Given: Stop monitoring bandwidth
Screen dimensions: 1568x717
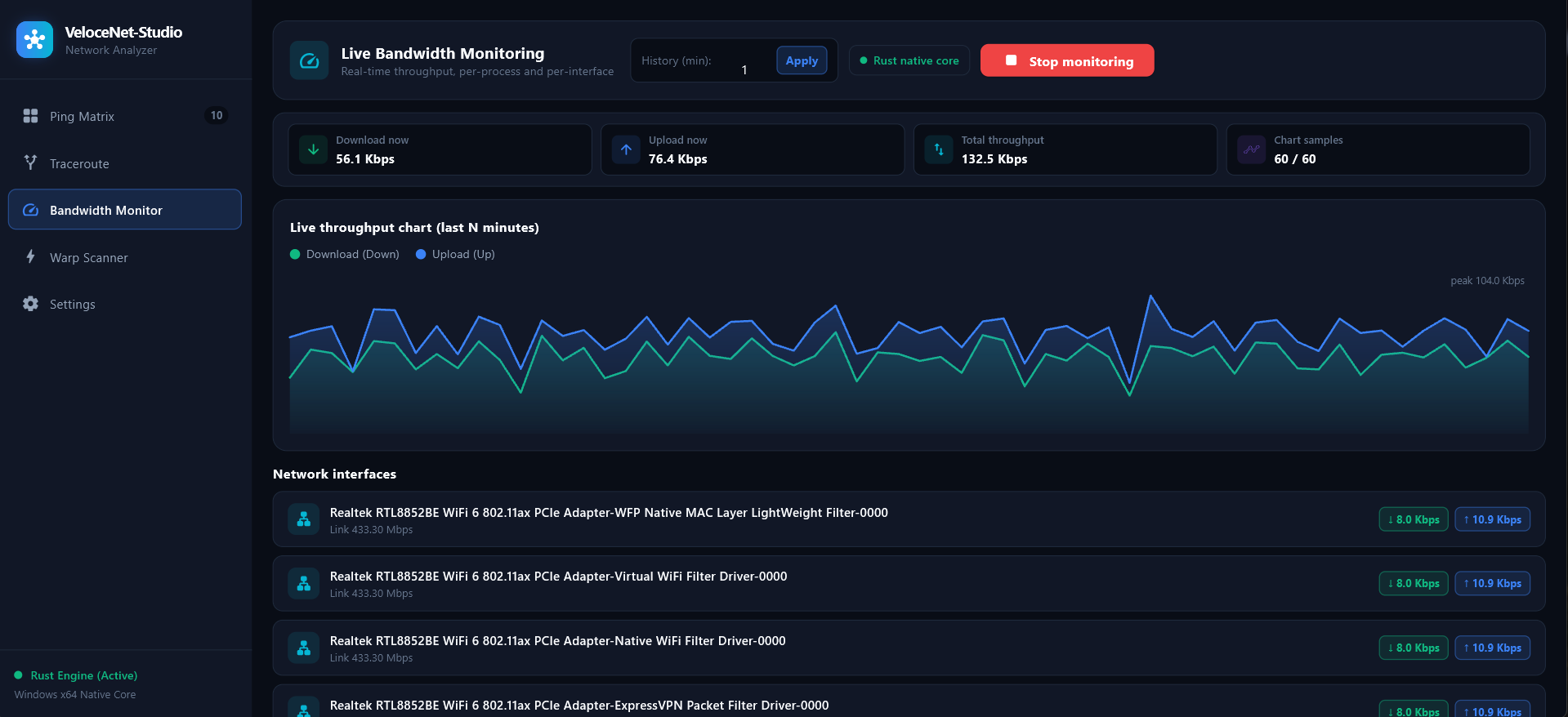Looking at the screenshot, I should 1067,60.
